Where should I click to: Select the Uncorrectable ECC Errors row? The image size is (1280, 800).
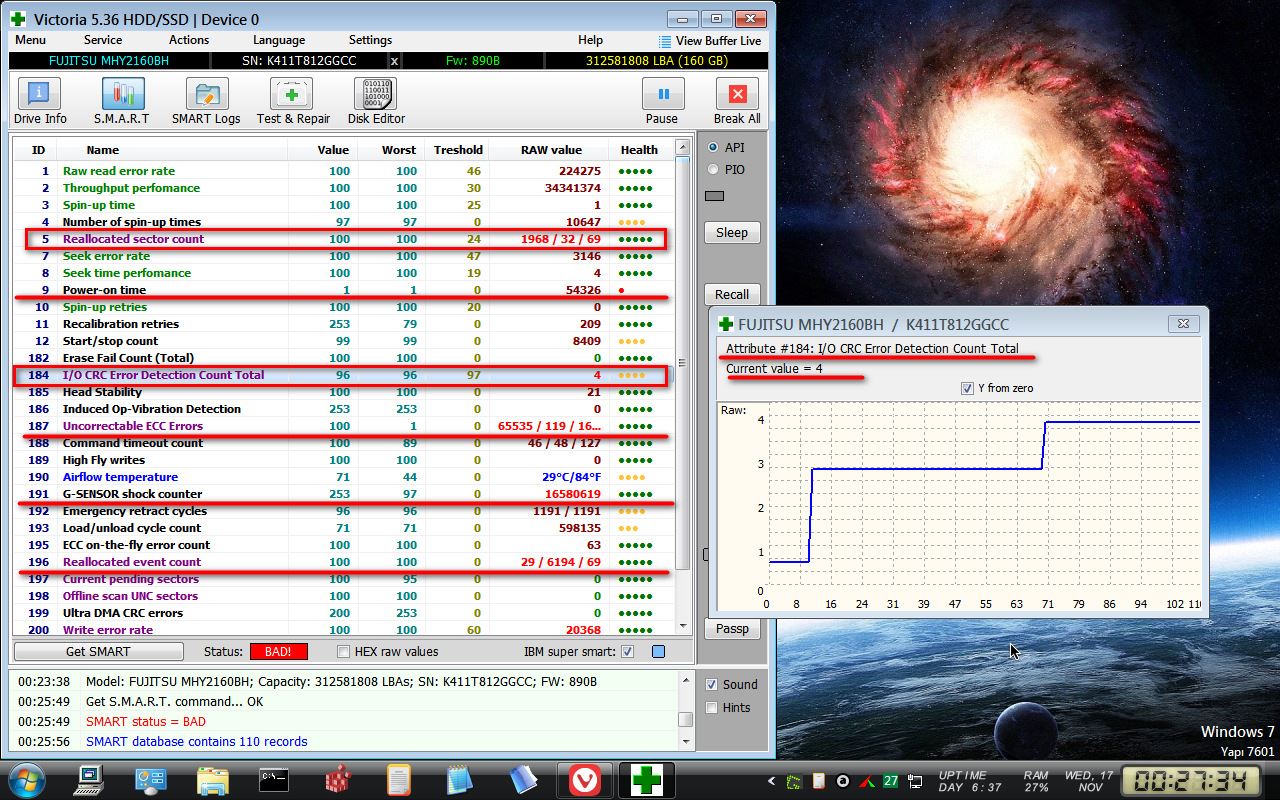coord(345,426)
